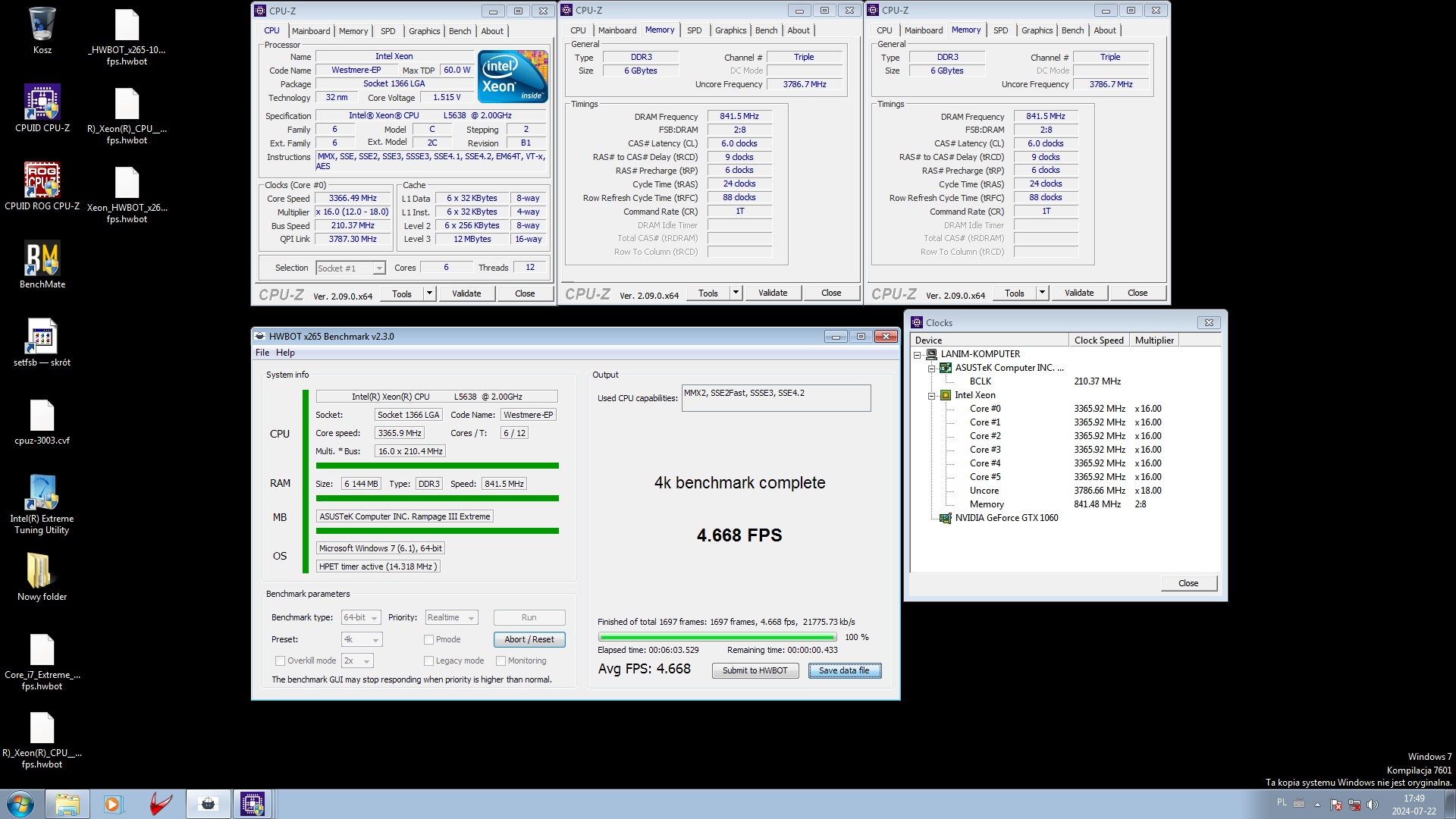The image size is (1456, 819).
Task: Select the CPUID CPU-Z desktop shortcut
Action: pyautogui.click(x=42, y=108)
